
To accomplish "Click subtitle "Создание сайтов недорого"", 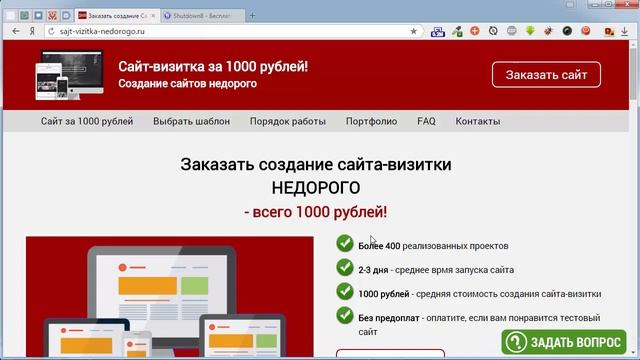I will click(187, 83).
